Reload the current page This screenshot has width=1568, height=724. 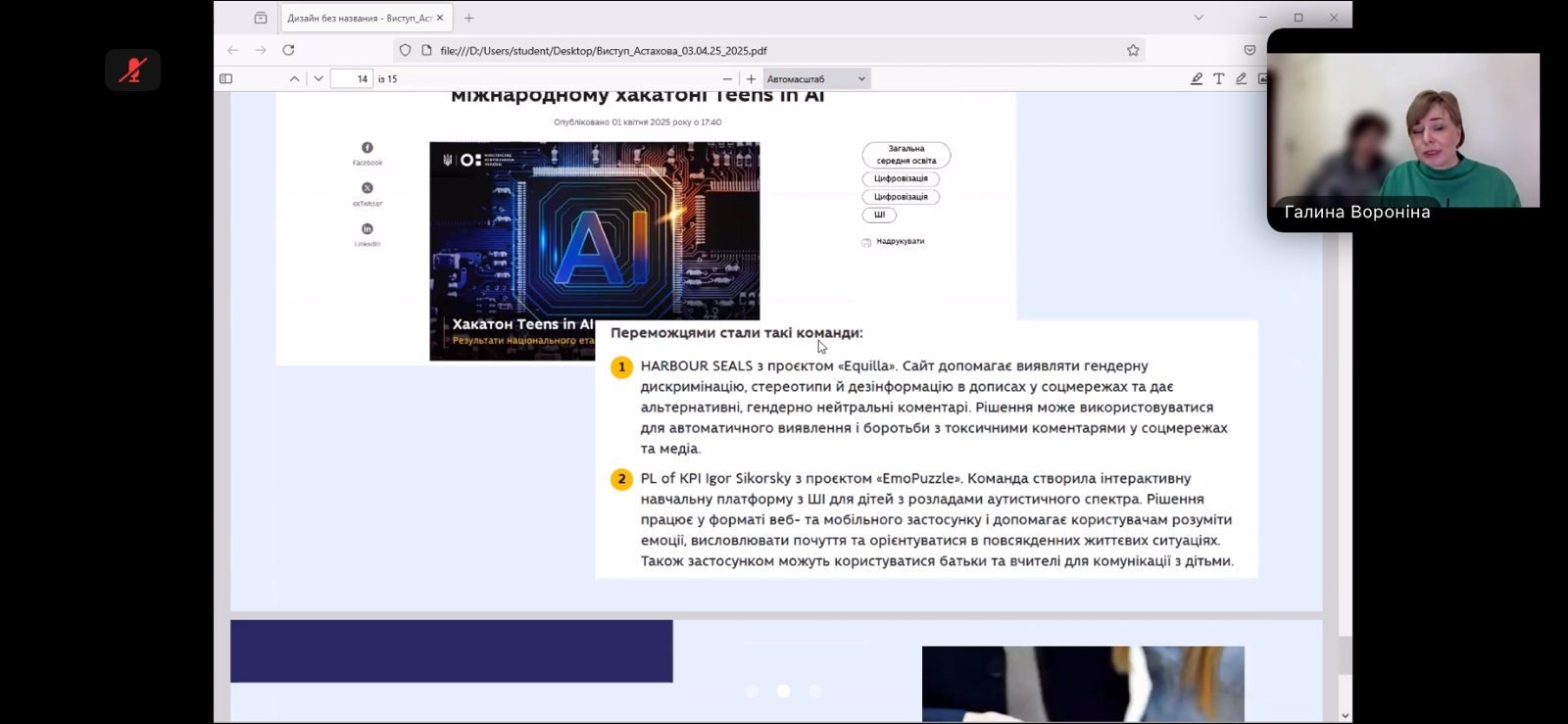[x=288, y=50]
